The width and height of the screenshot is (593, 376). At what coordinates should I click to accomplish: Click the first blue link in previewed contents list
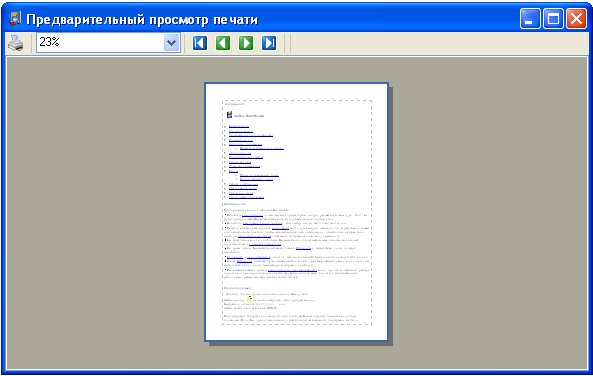pyautogui.click(x=239, y=127)
